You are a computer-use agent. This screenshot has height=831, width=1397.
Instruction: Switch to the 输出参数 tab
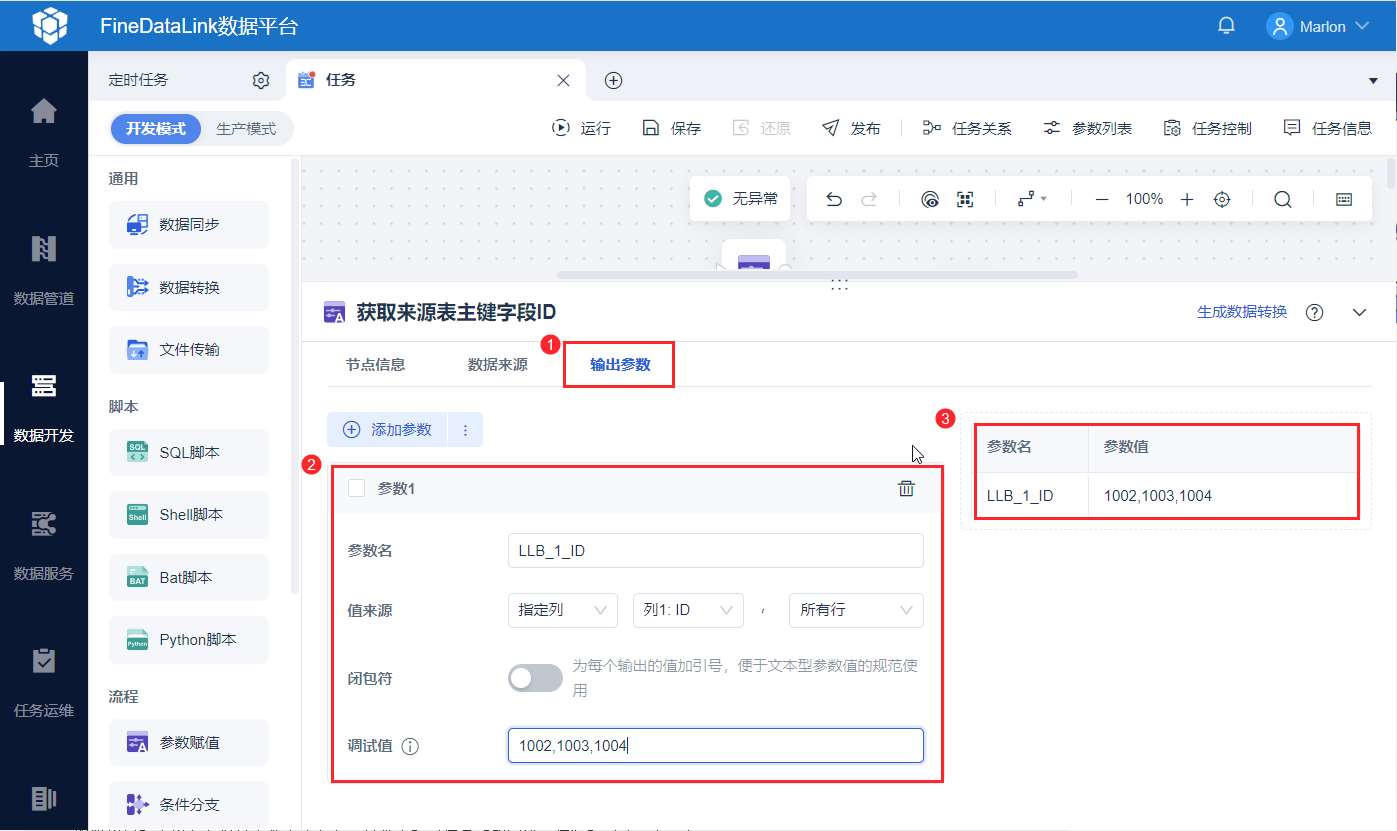(x=620, y=365)
